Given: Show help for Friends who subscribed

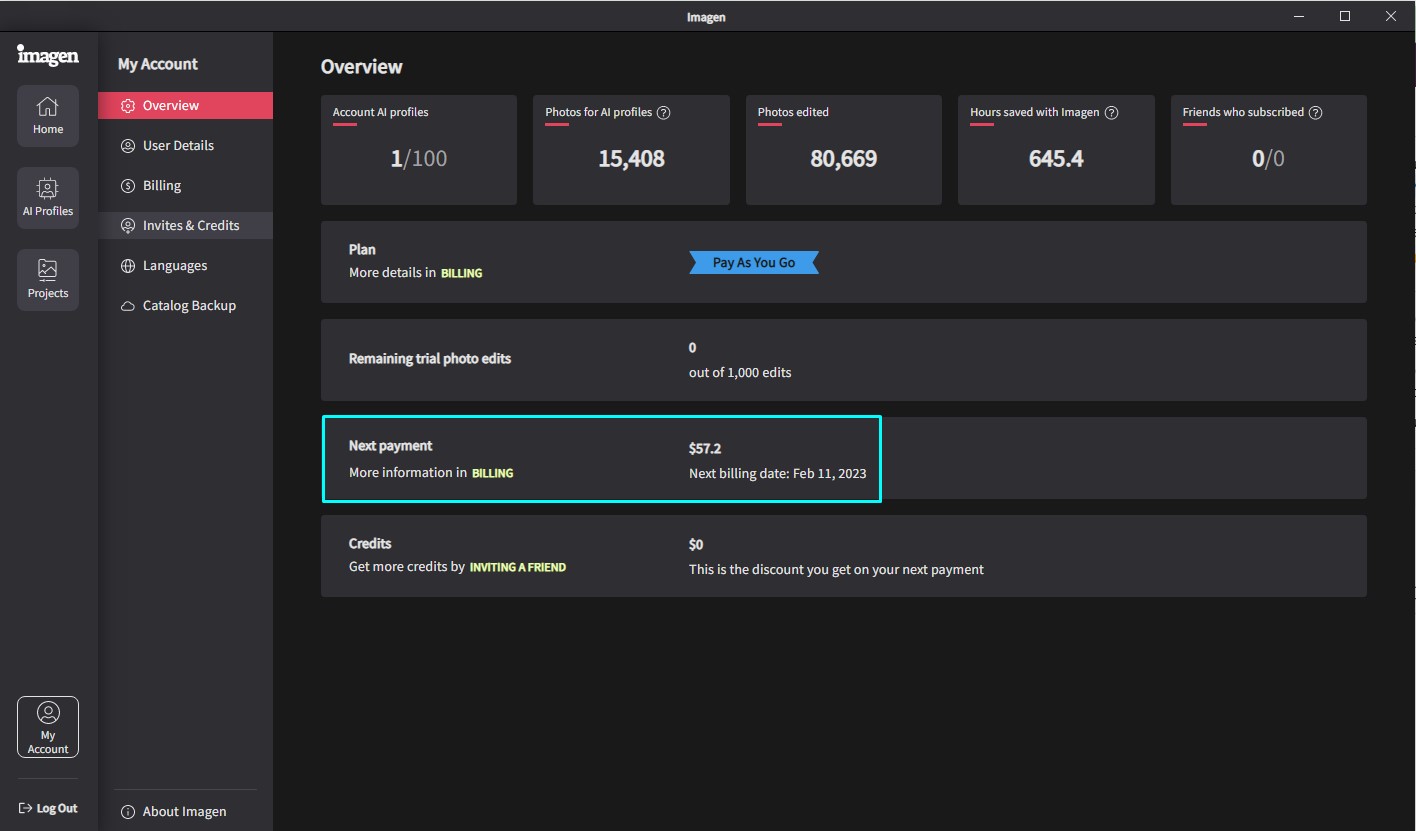Looking at the screenshot, I should (1316, 112).
